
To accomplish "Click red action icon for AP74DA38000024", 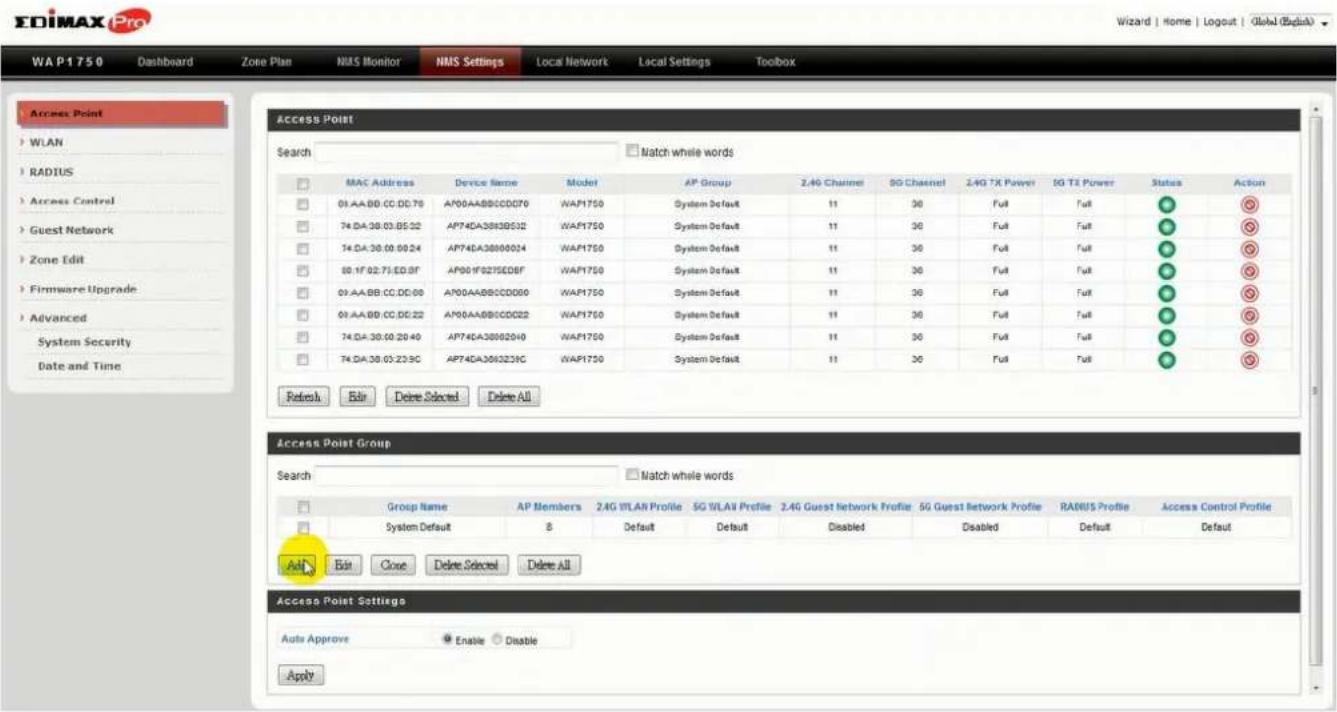I will click(x=1250, y=249).
